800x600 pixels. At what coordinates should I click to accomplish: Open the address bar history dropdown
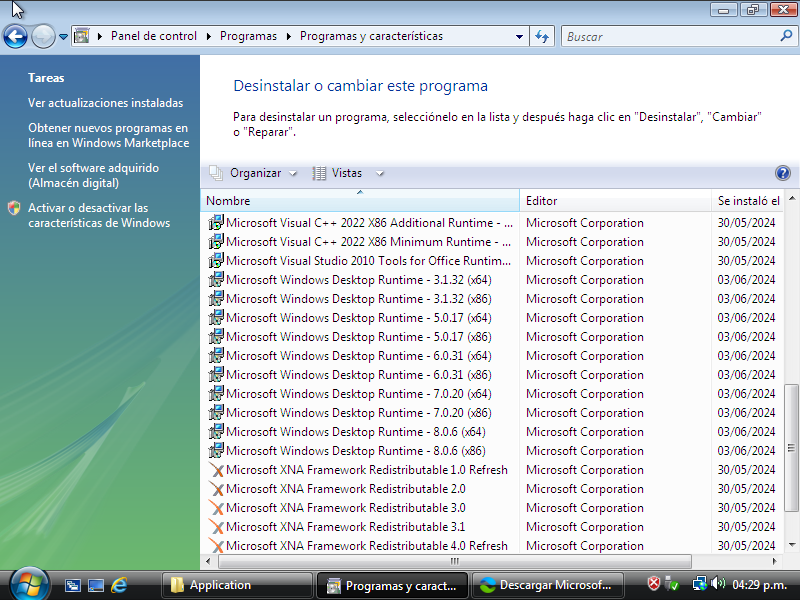click(x=519, y=37)
